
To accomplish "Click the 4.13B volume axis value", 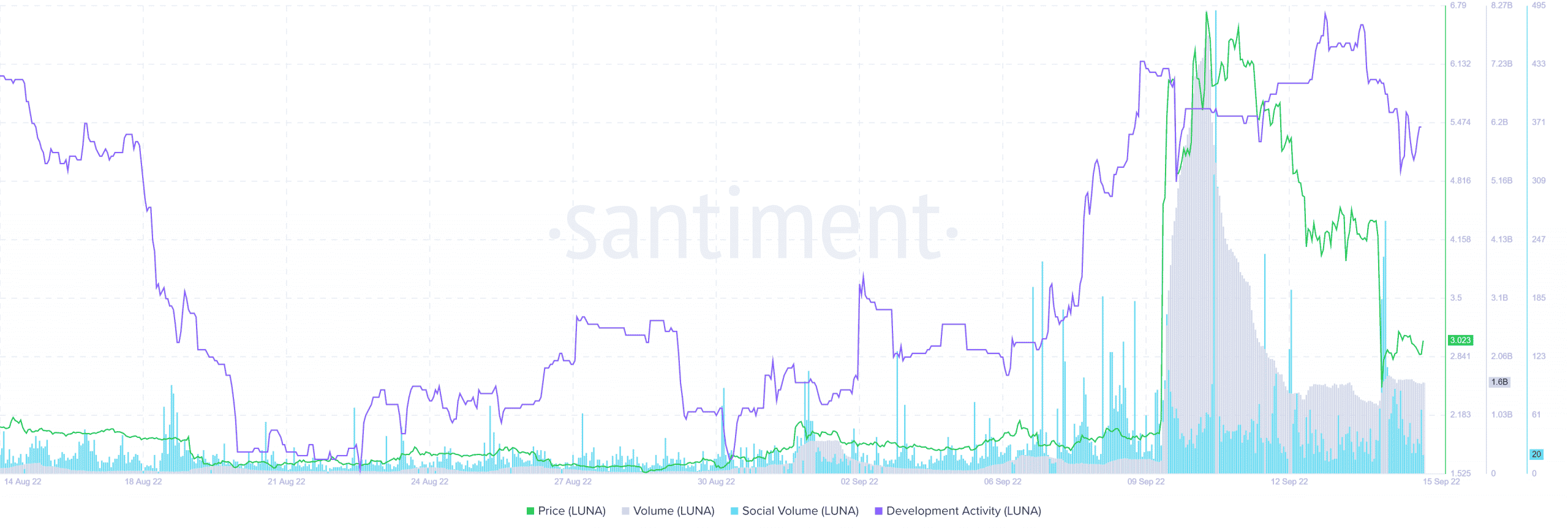I will click(x=1502, y=239).
